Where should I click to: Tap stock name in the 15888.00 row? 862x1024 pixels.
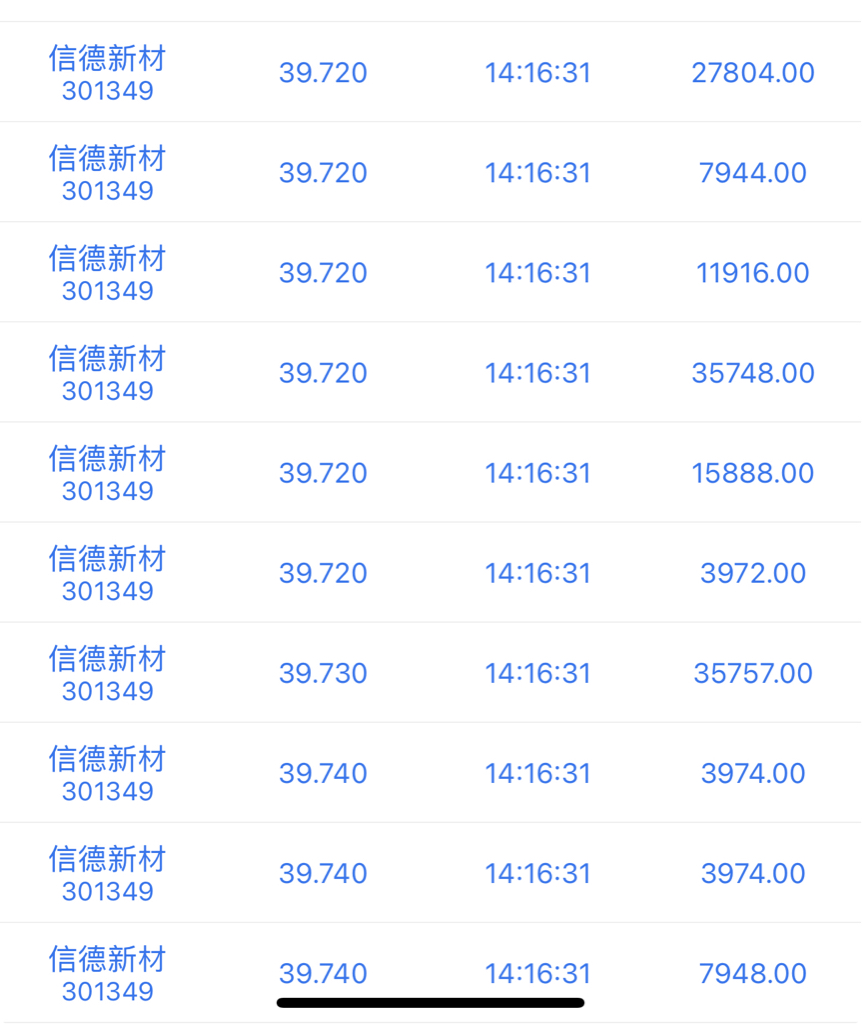click(x=108, y=459)
